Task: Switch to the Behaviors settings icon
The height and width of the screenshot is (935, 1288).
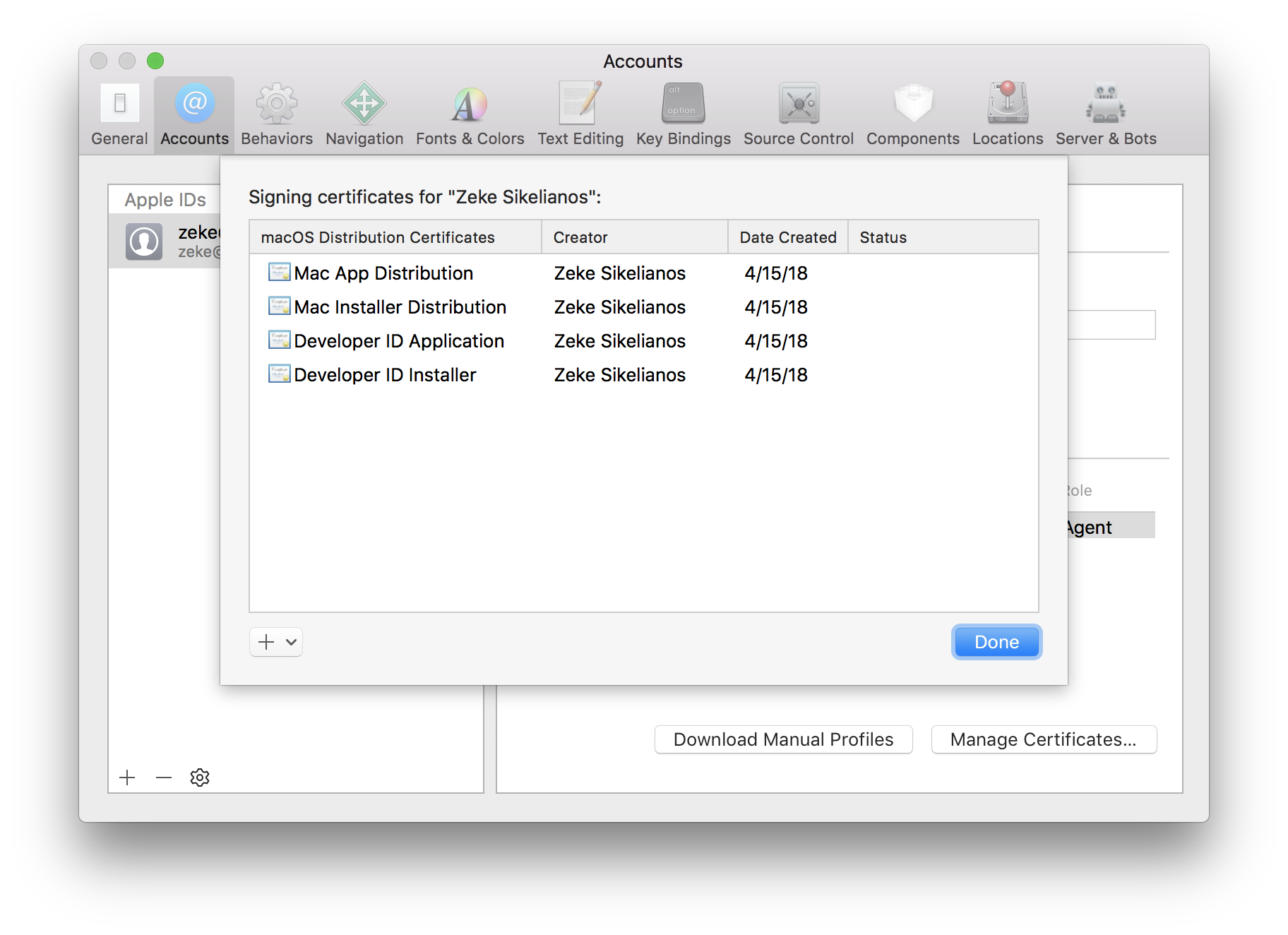Action: point(276,113)
